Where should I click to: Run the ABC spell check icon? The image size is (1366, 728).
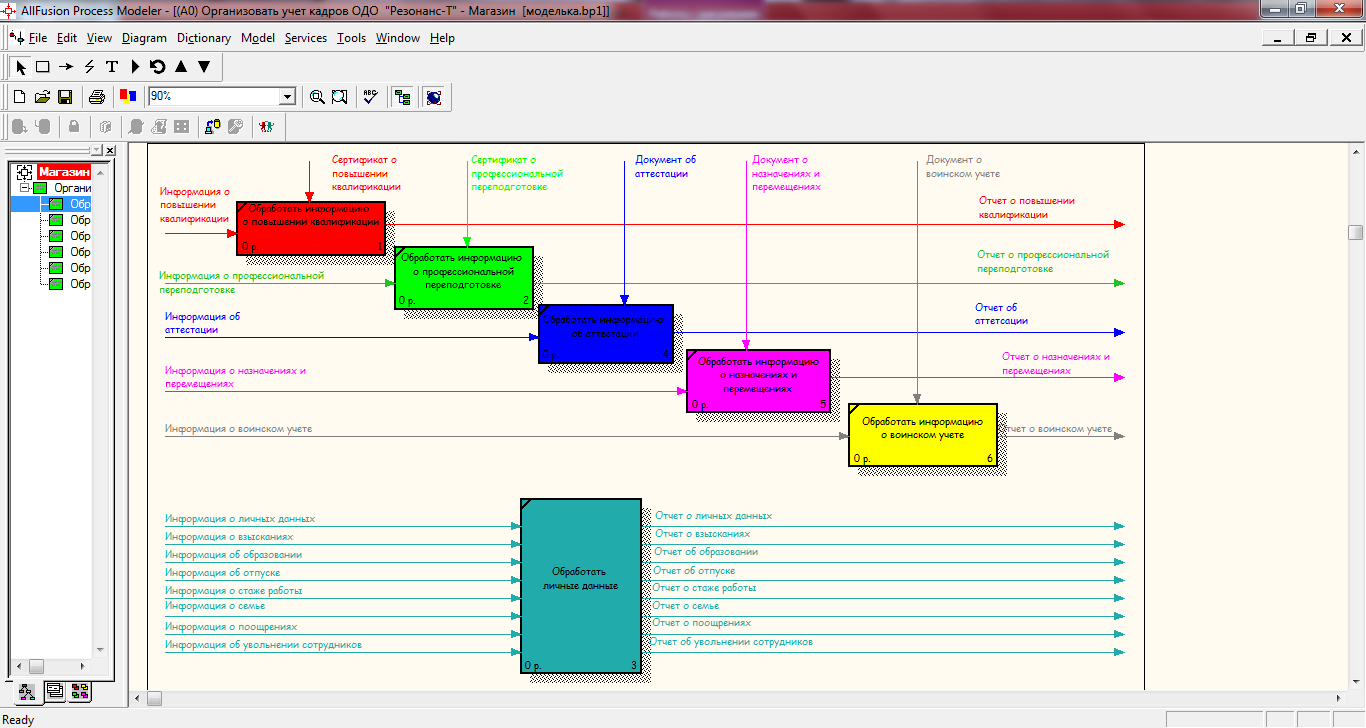[x=370, y=97]
